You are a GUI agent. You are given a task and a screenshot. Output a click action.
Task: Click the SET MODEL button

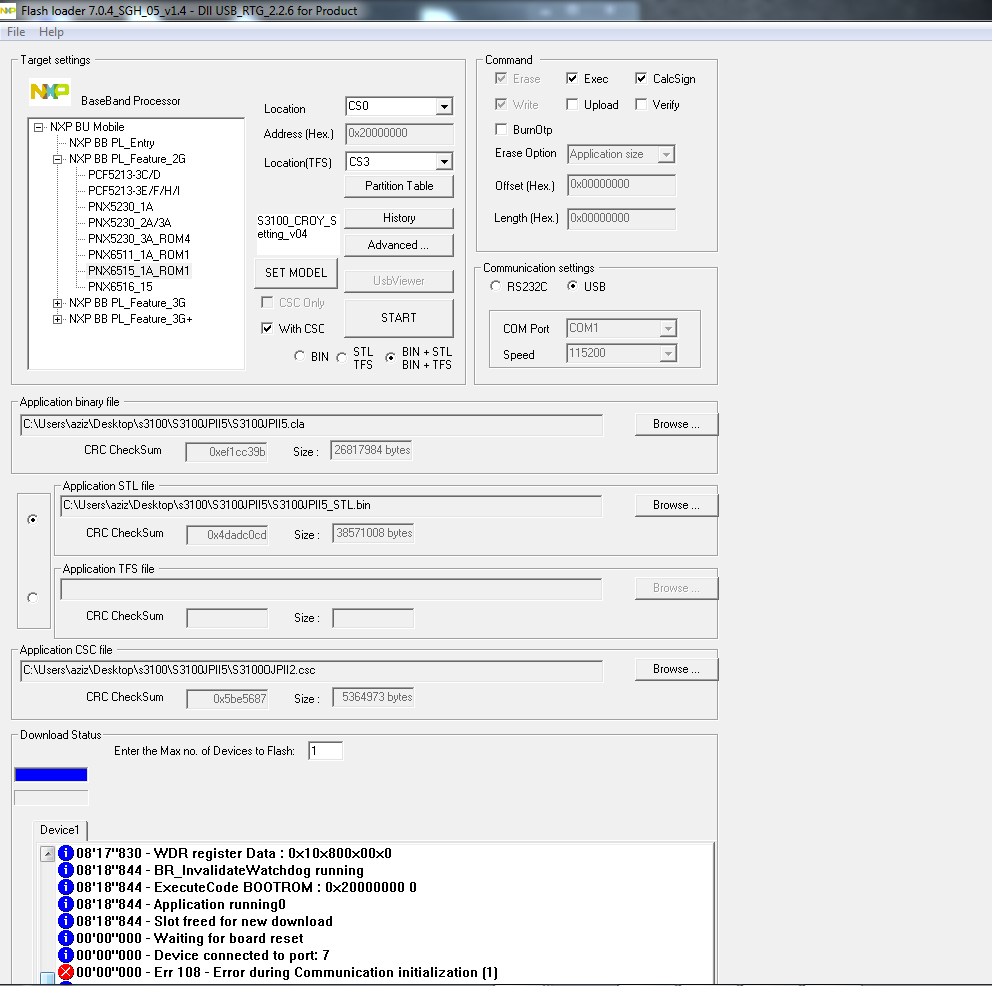pos(296,273)
